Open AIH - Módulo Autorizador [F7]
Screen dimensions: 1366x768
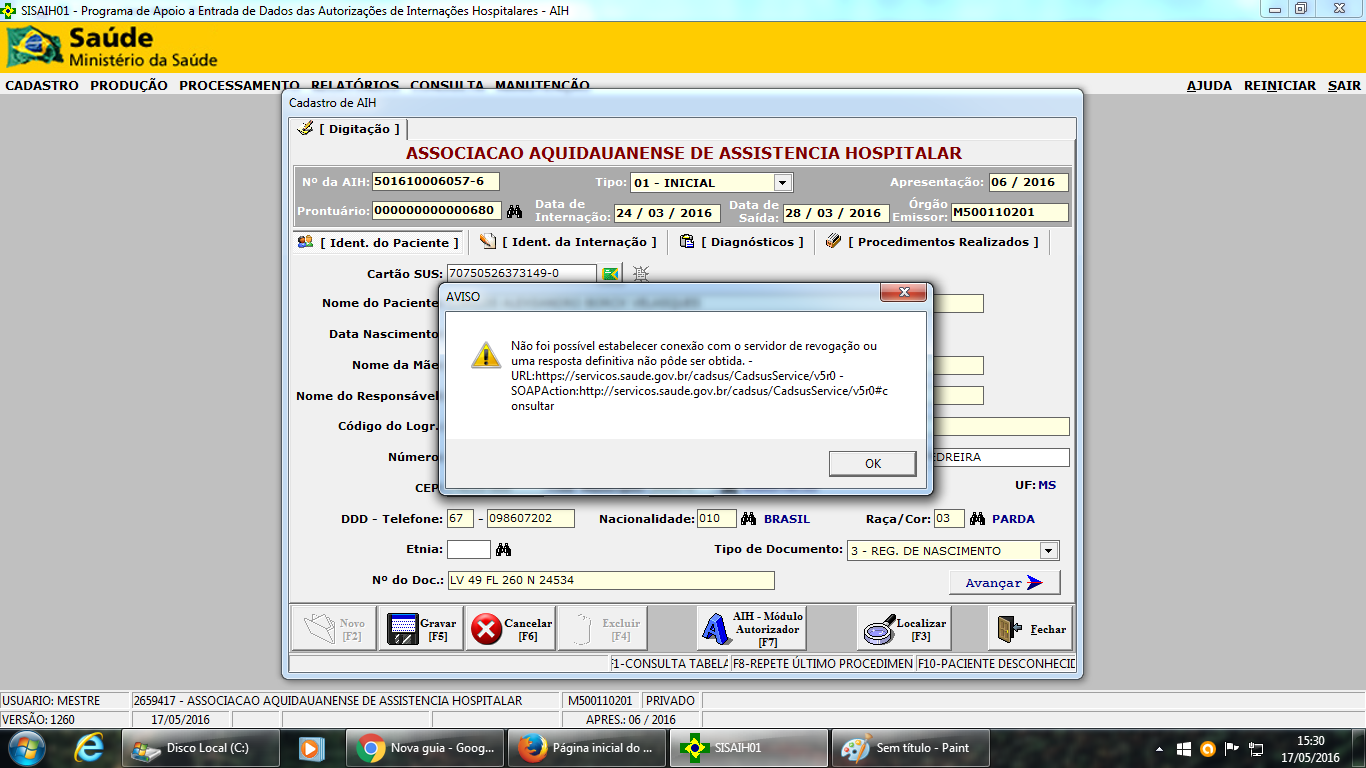[x=751, y=629]
